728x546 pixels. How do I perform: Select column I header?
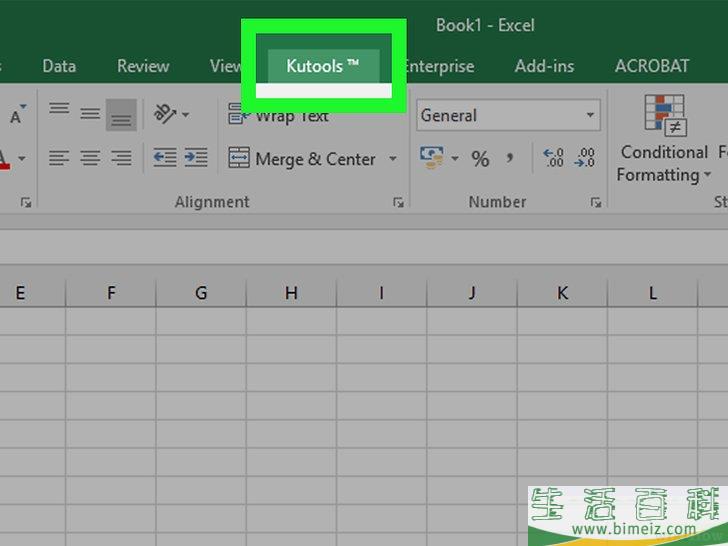(381, 293)
